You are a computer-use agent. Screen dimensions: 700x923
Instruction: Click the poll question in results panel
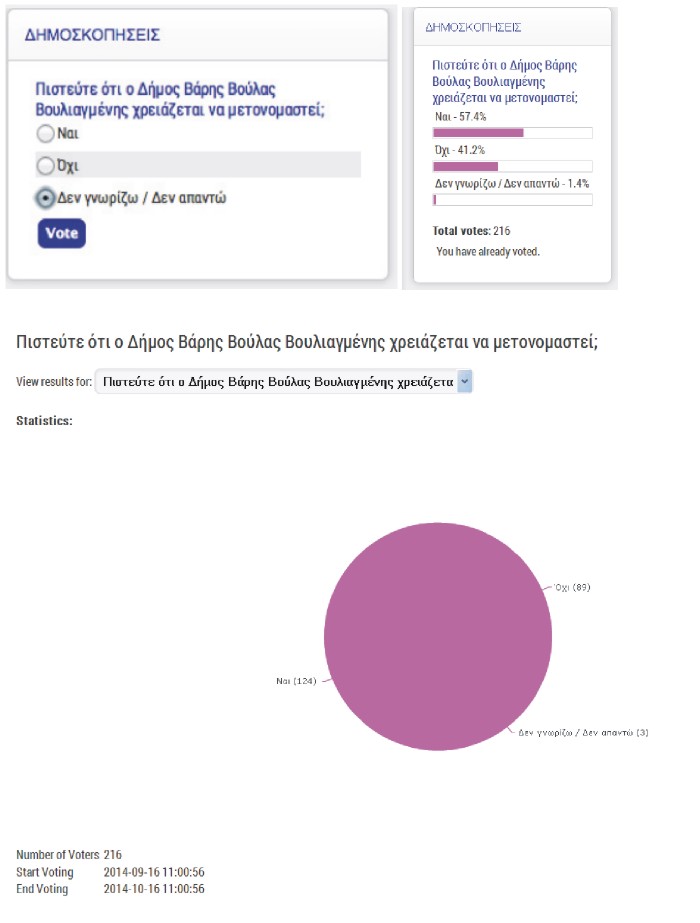click(x=505, y=82)
